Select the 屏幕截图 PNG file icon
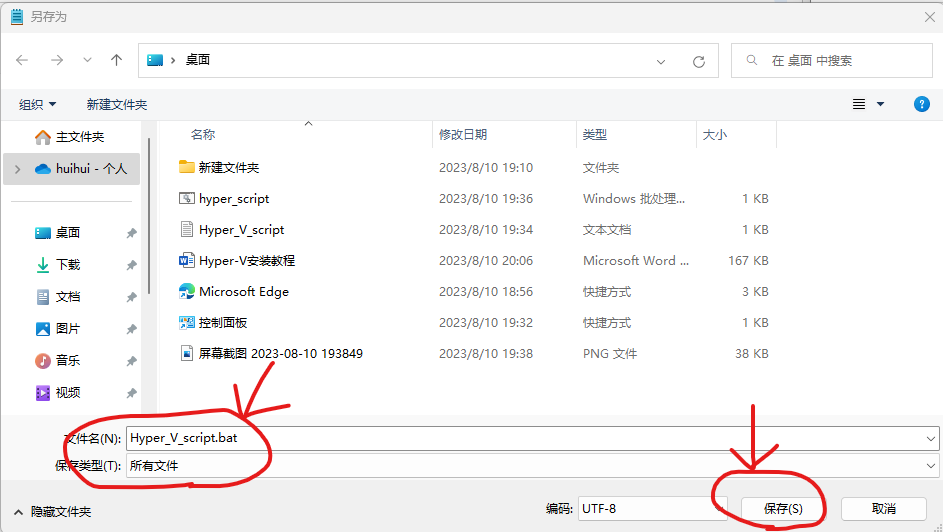 coord(186,353)
